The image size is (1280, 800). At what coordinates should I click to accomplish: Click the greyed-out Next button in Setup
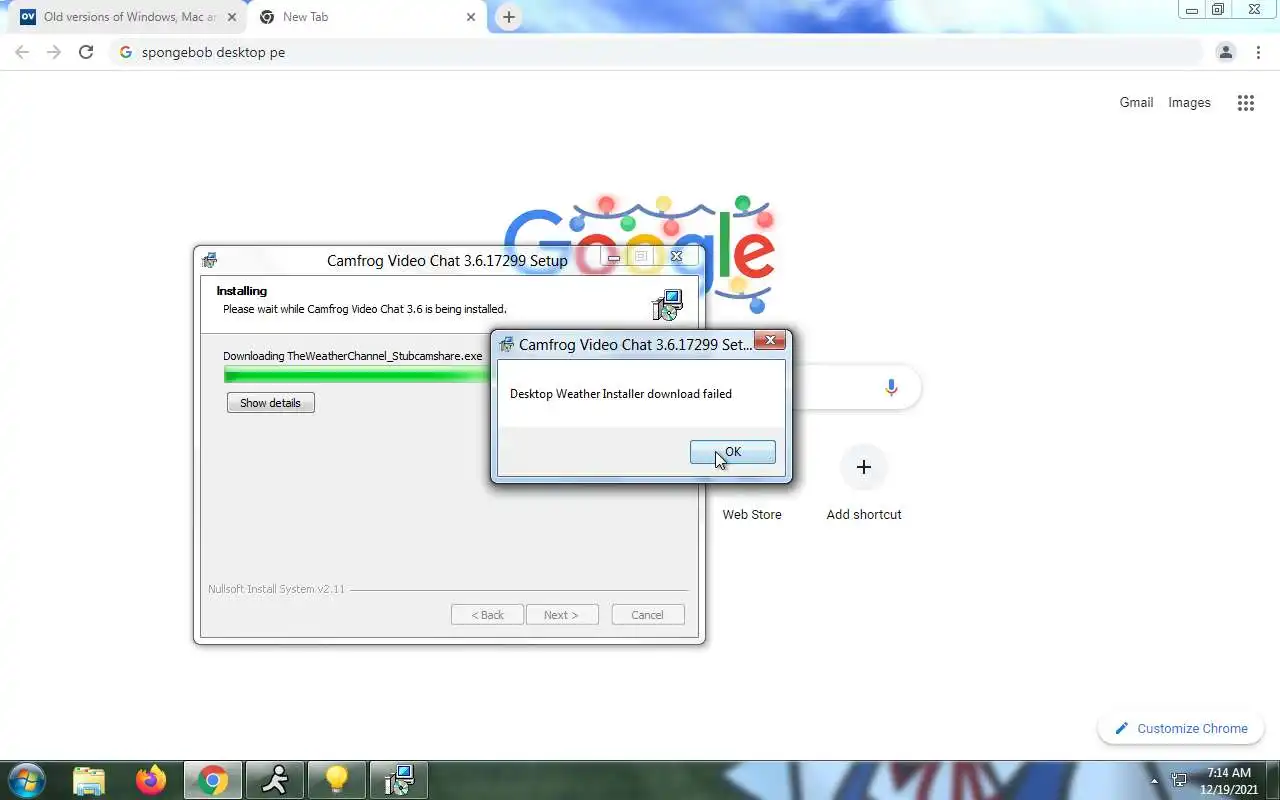[x=561, y=615]
